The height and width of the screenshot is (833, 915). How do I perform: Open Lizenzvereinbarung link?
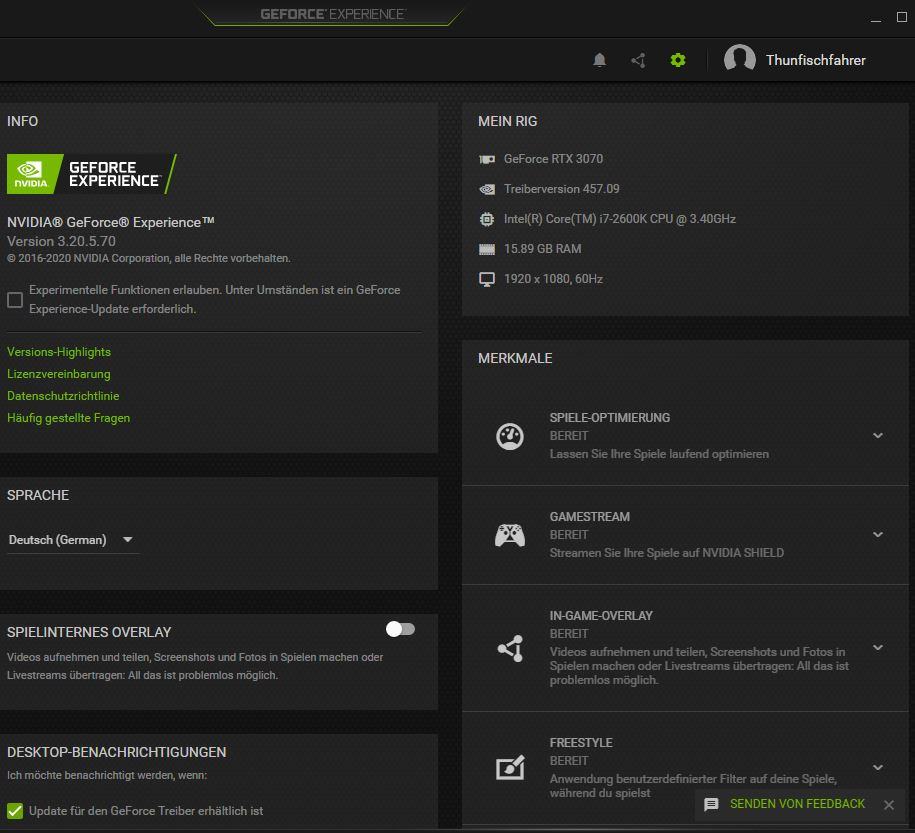point(59,374)
